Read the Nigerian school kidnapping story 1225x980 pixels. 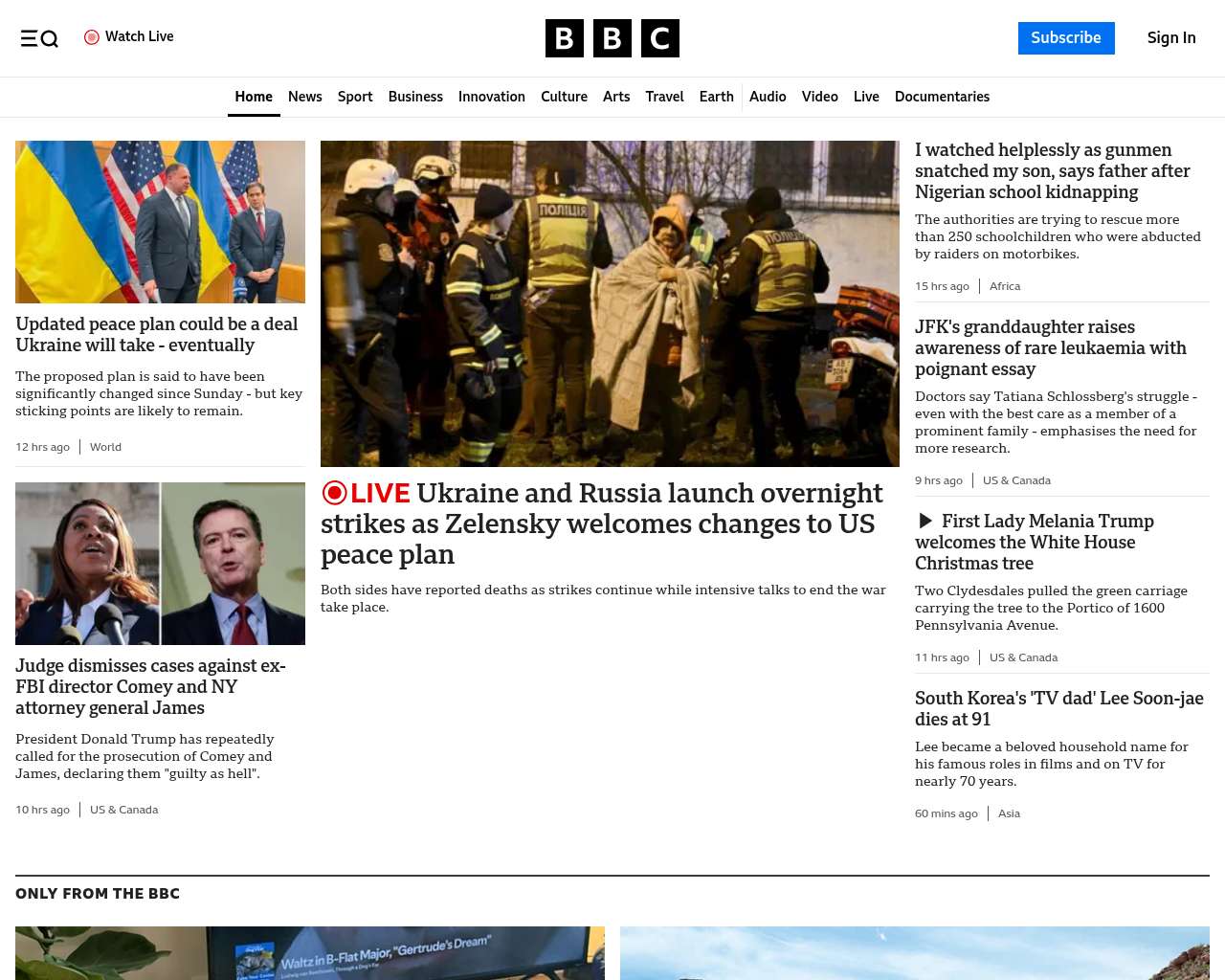(1052, 170)
